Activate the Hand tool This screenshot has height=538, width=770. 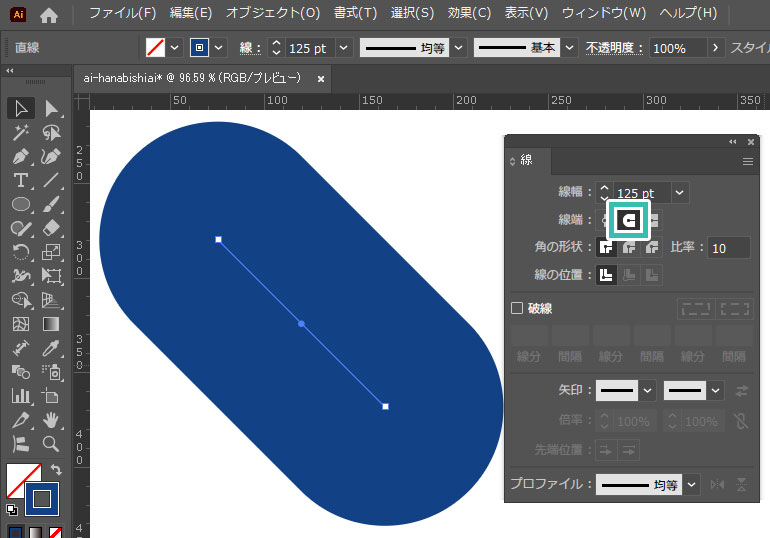(51, 420)
